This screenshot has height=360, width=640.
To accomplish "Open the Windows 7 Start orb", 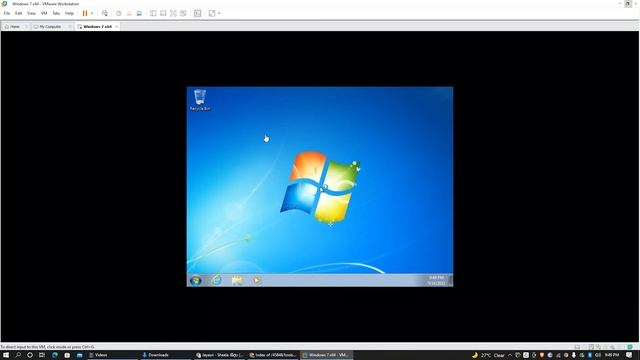I will click(x=196, y=280).
